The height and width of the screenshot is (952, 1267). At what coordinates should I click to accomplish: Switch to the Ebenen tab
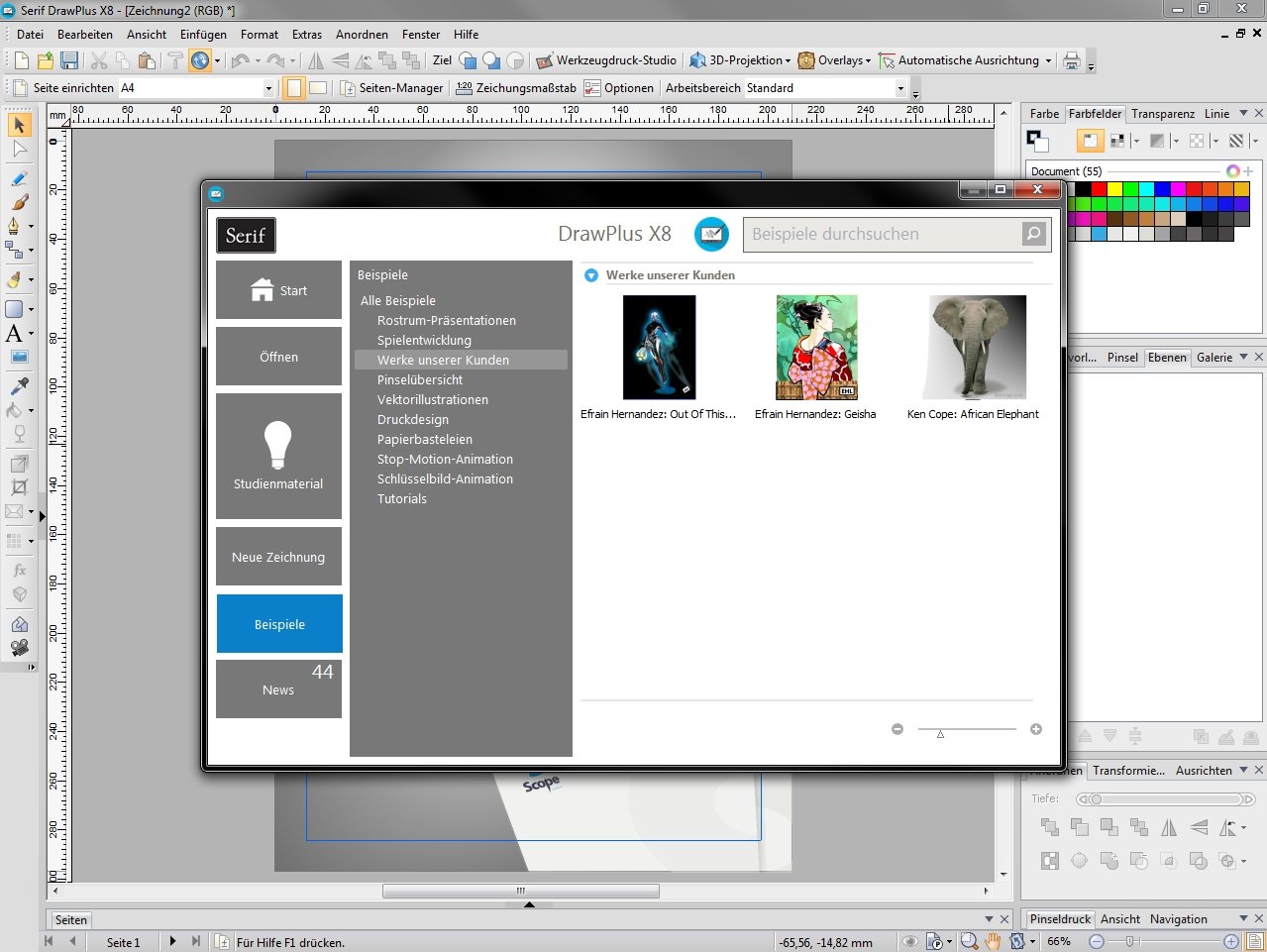[x=1167, y=358]
